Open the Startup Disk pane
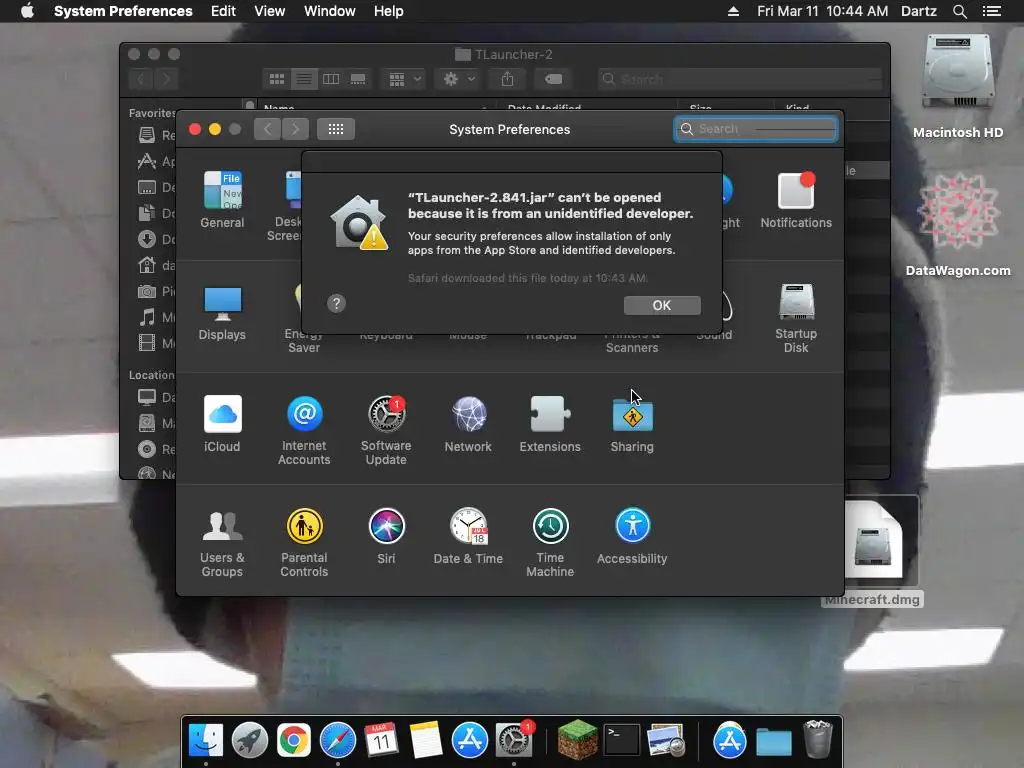 [x=795, y=318]
